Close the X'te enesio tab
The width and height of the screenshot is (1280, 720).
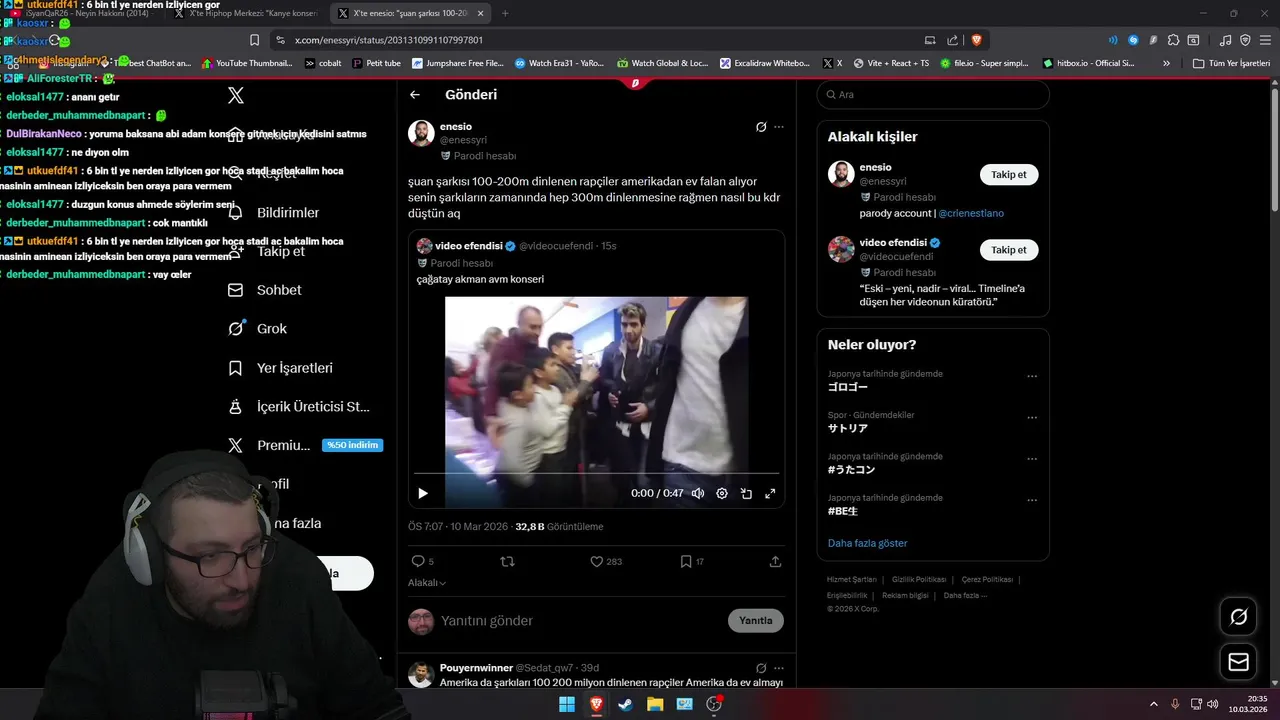click(x=481, y=13)
